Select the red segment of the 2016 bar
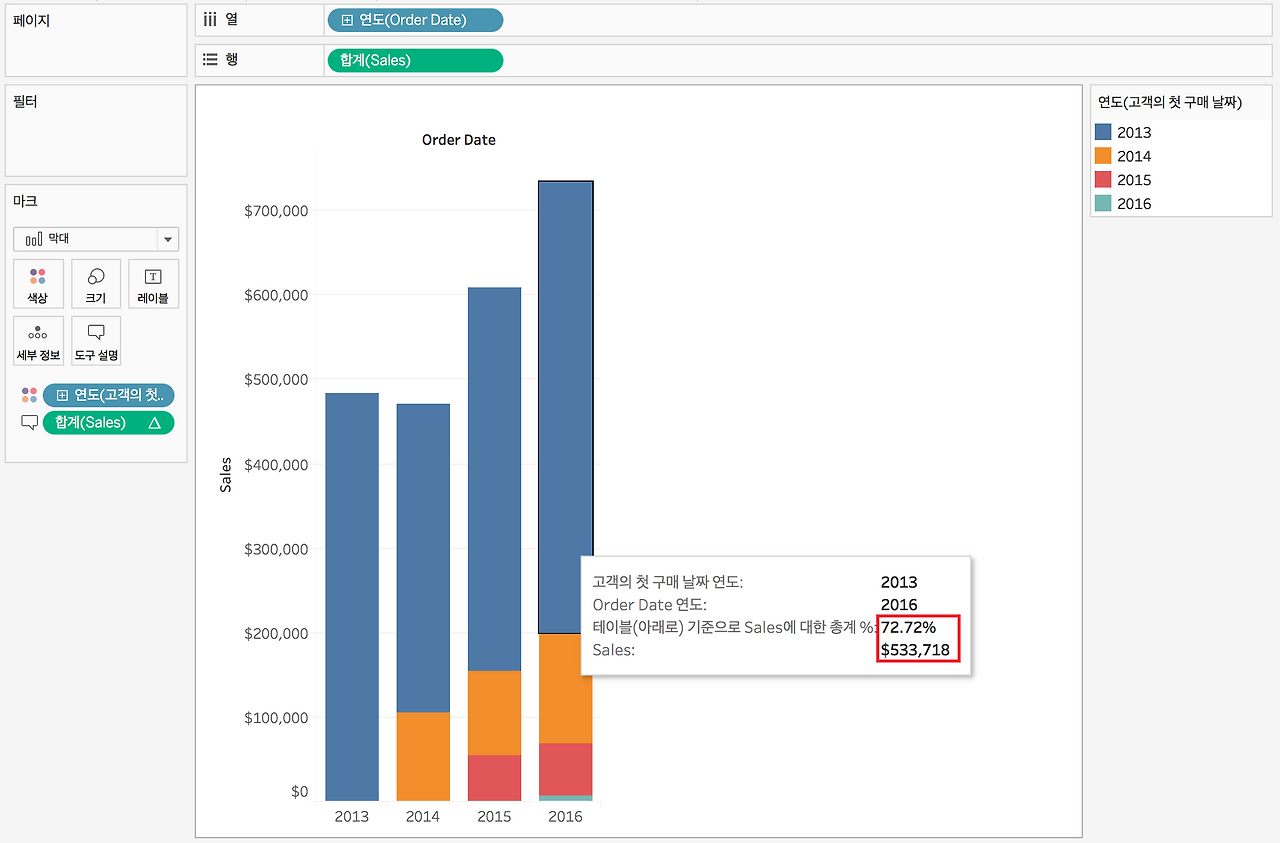The image size is (1280, 843). (566, 769)
